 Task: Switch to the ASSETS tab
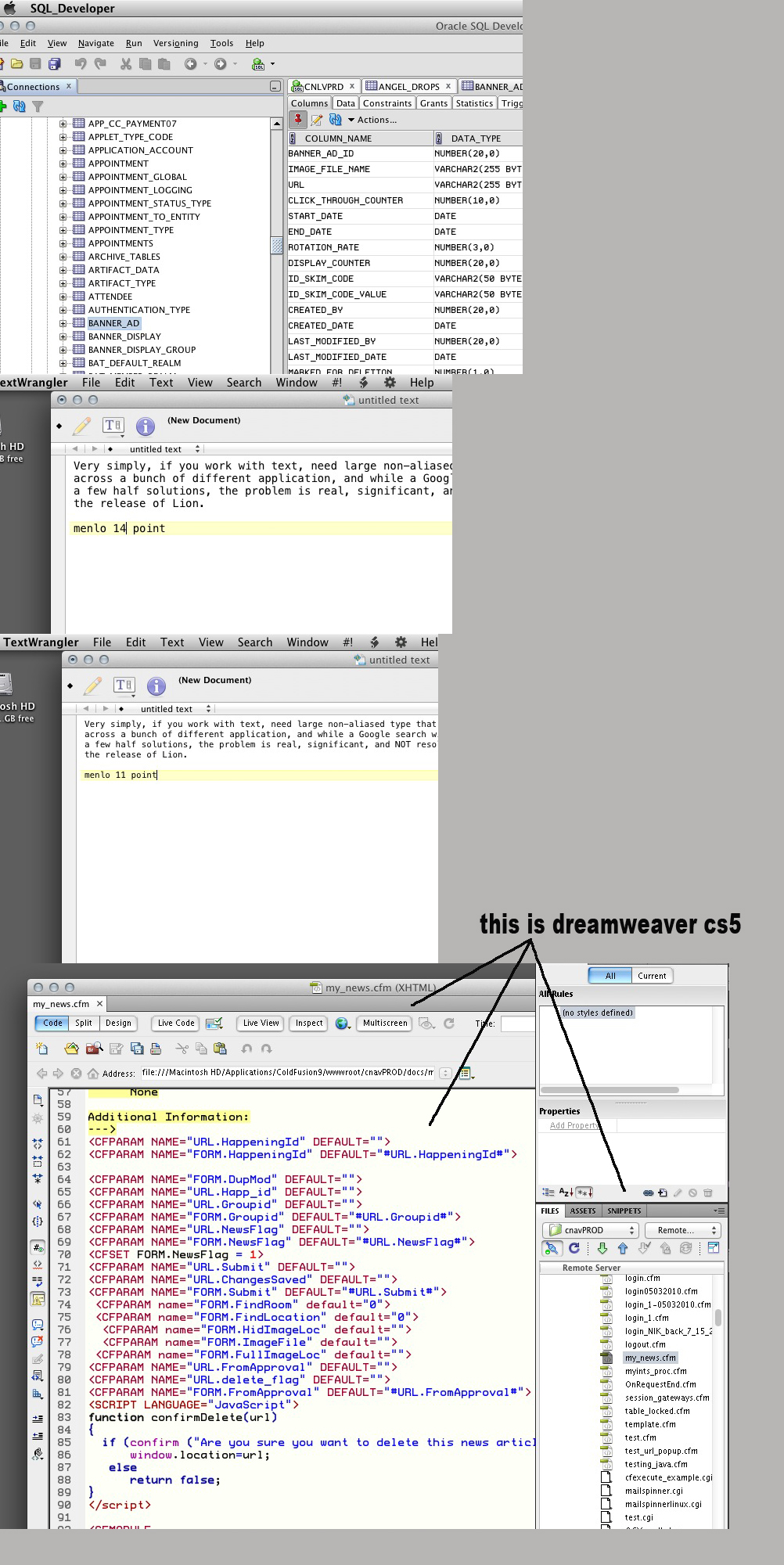(x=582, y=1211)
